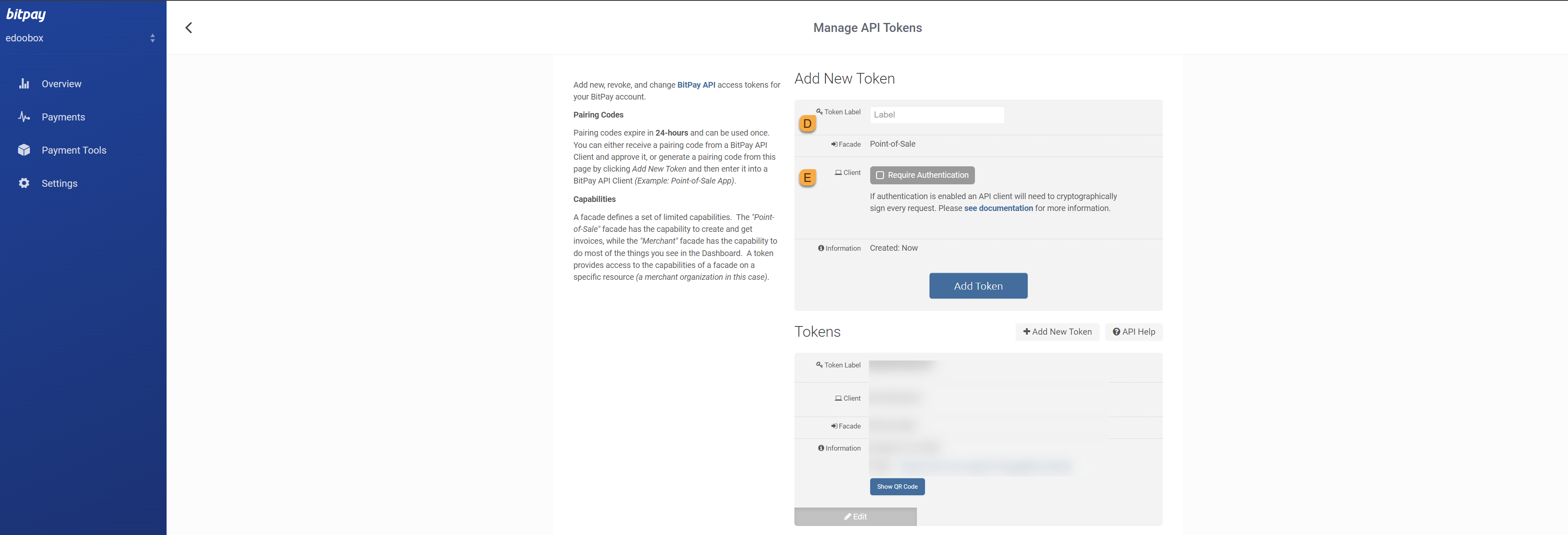Enable the Require Authentication checkbox

(x=880, y=175)
